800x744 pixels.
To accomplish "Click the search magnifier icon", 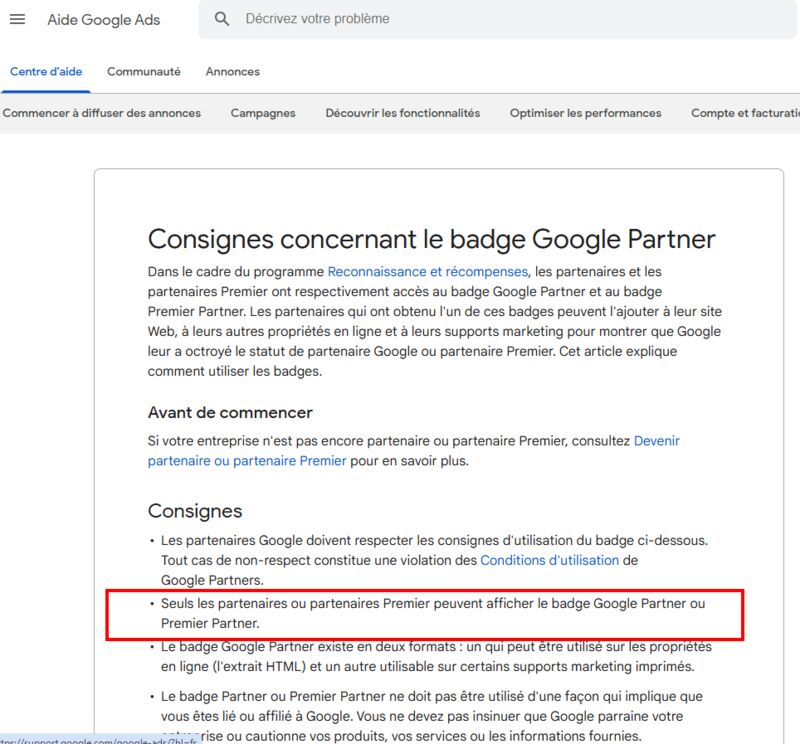I will (221, 19).
